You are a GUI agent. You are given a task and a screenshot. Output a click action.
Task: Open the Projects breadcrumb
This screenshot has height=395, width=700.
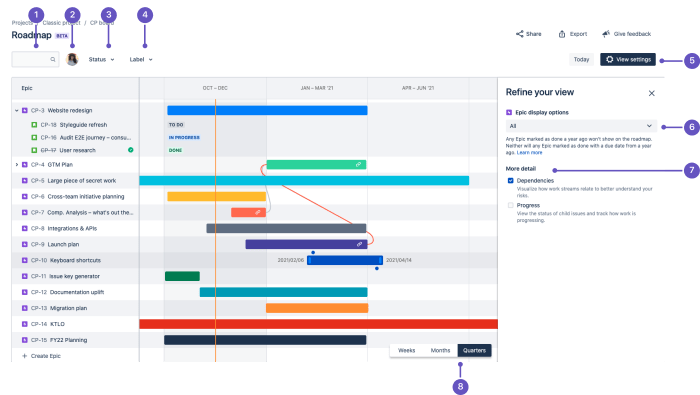[22, 23]
